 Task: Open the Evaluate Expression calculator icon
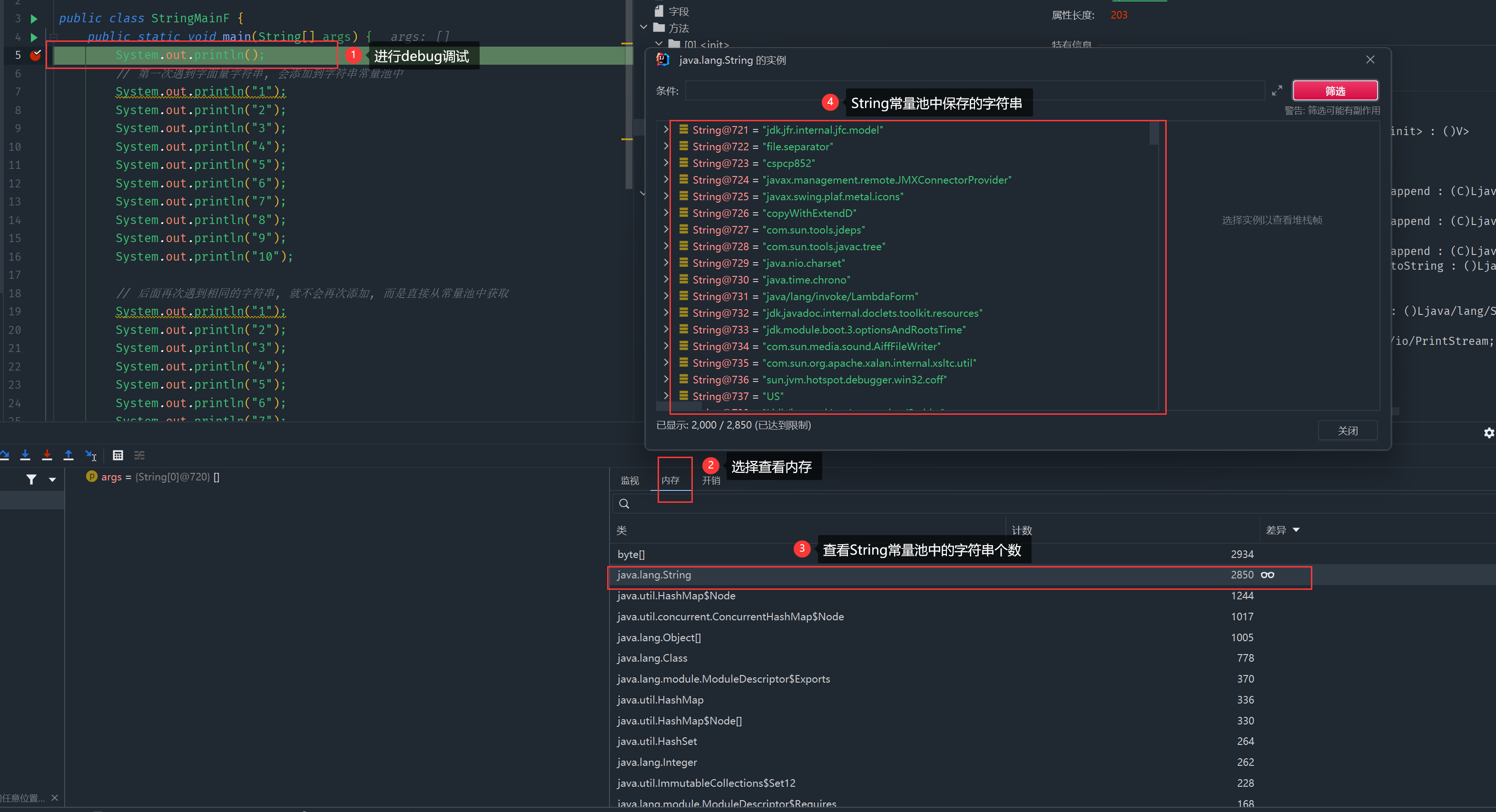[x=118, y=455]
